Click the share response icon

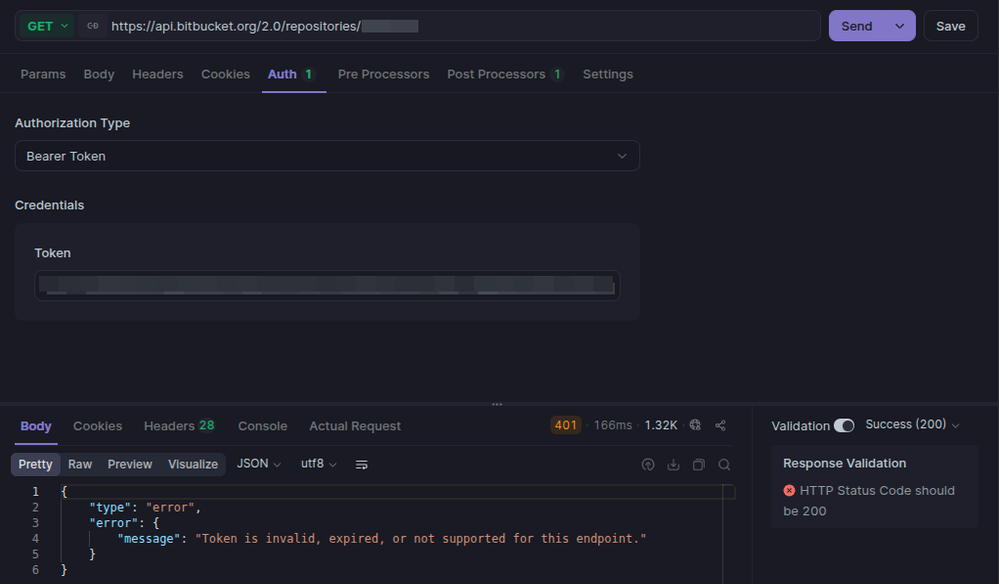click(x=721, y=425)
